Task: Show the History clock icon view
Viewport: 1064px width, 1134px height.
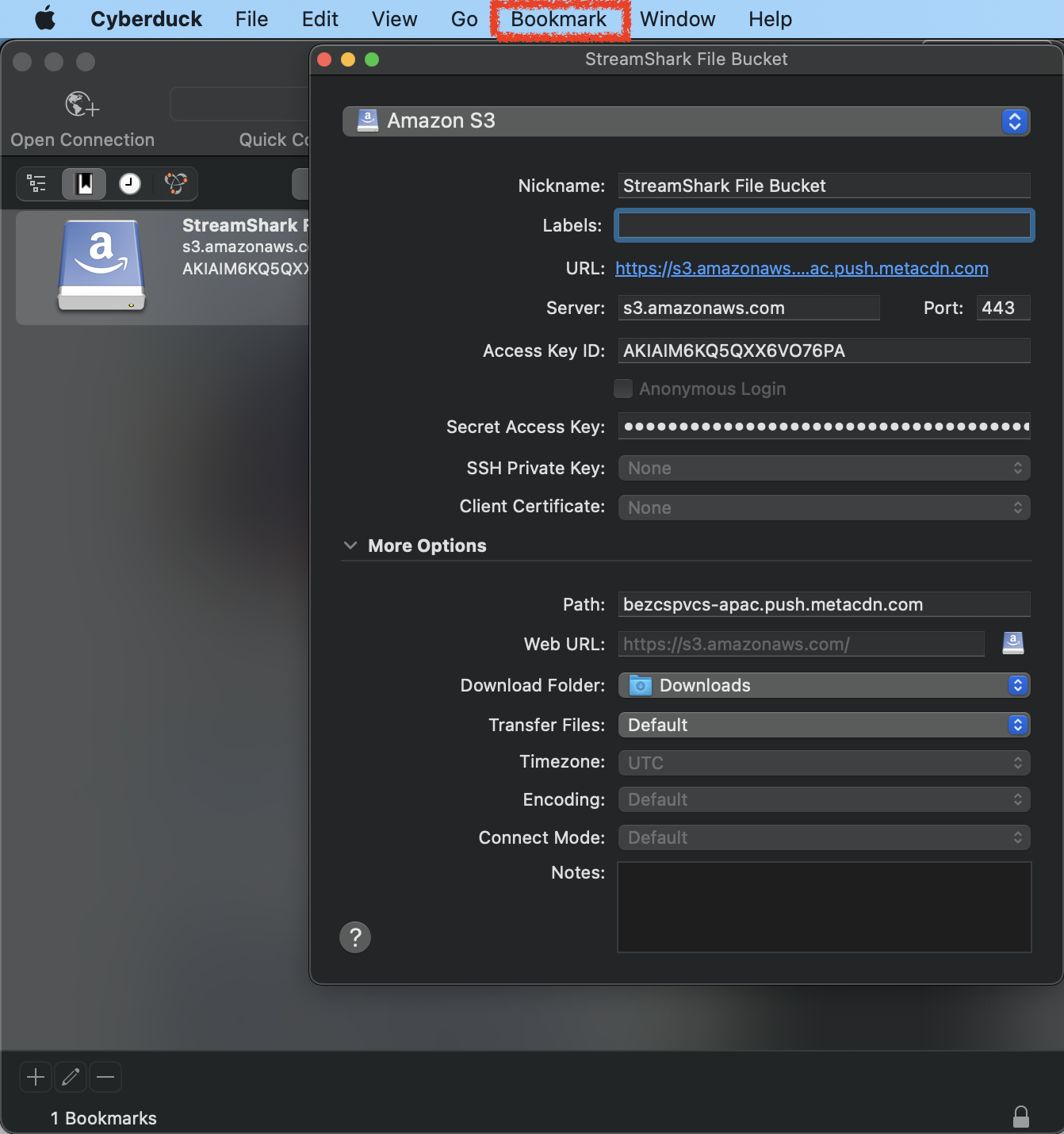Action: point(130,184)
